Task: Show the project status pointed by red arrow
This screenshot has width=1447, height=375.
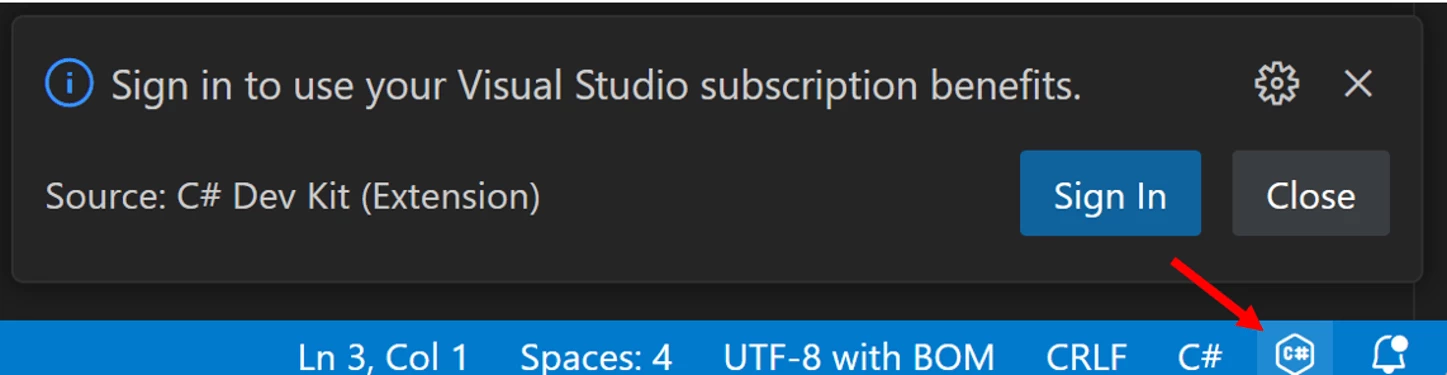Action: pyautogui.click(x=1295, y=353)
